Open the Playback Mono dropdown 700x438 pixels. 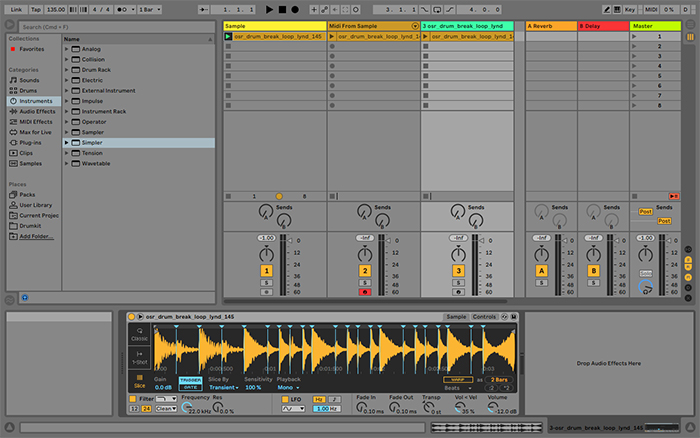(288, 388)
